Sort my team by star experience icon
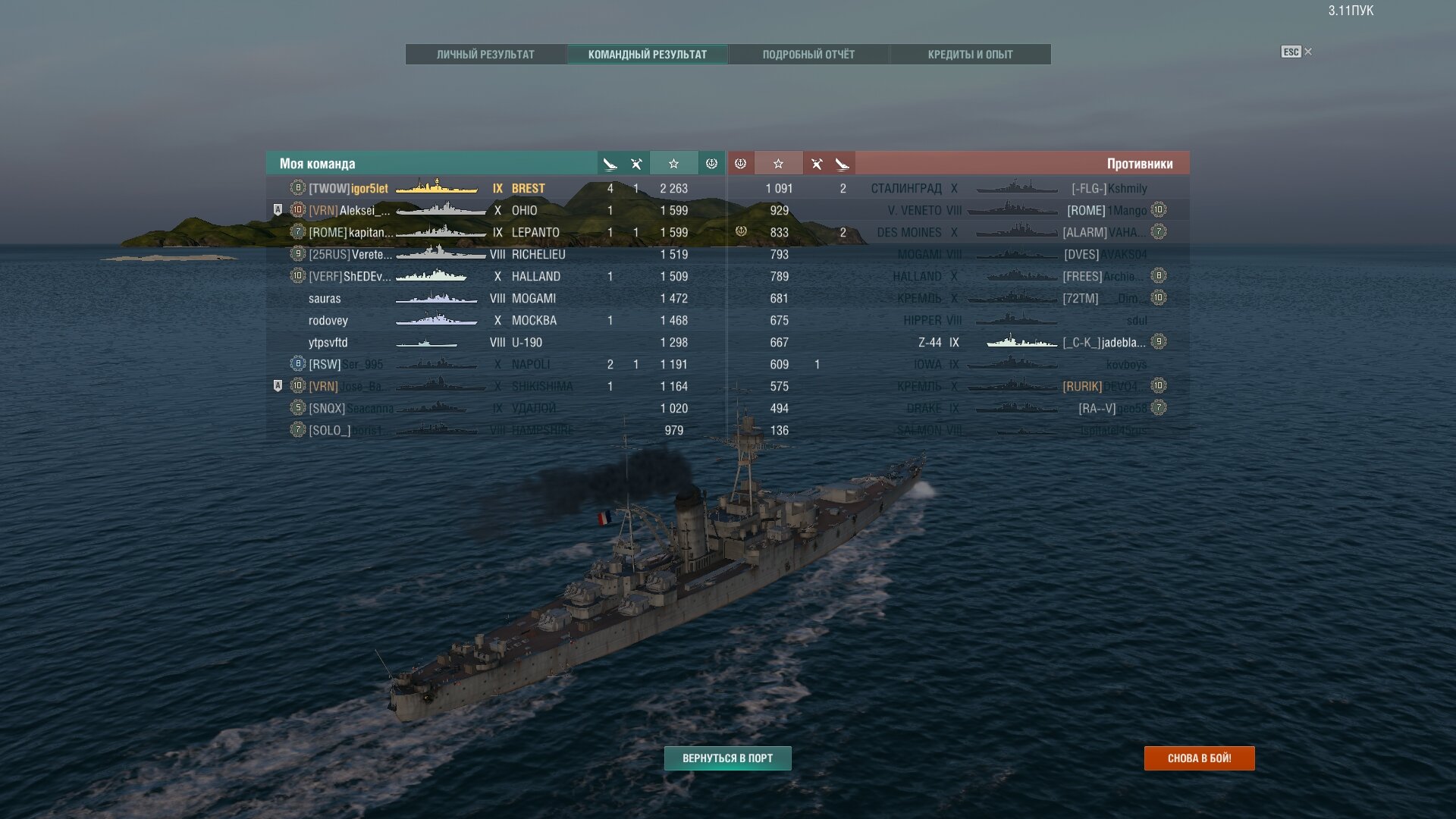This screenshot has height=819, width=1456. 673,164
